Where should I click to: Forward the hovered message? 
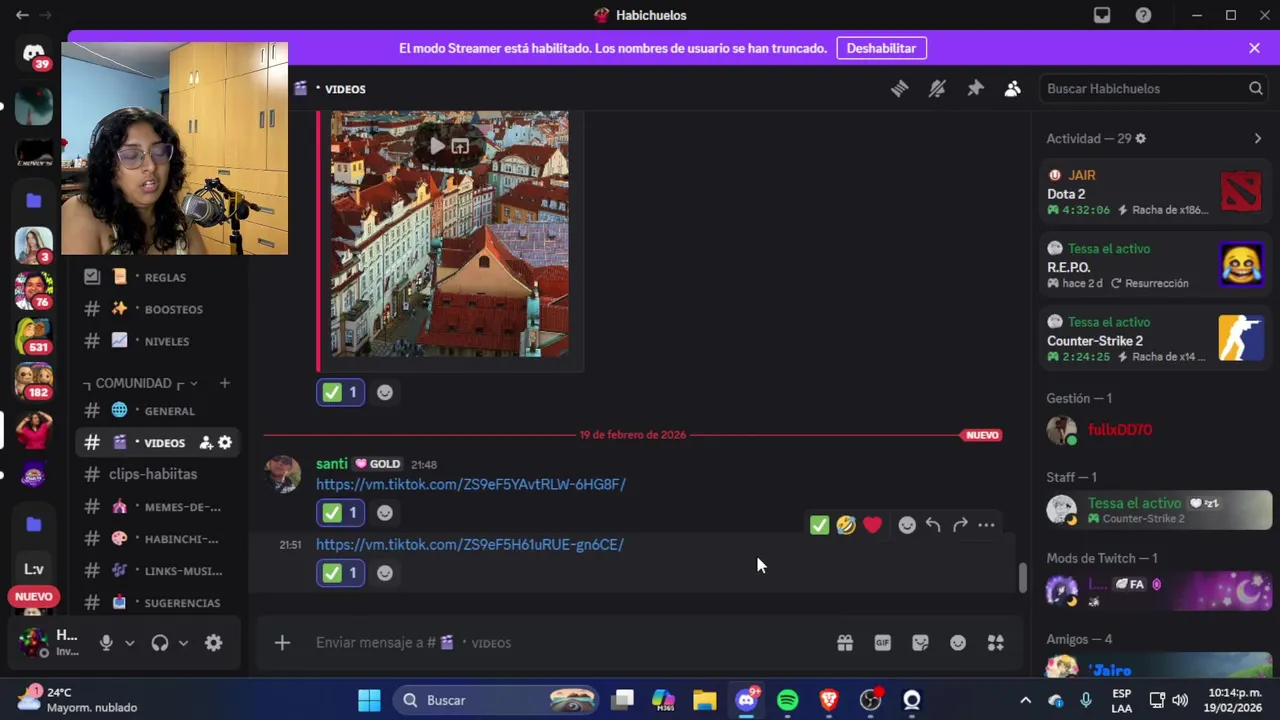click(960, 525)
